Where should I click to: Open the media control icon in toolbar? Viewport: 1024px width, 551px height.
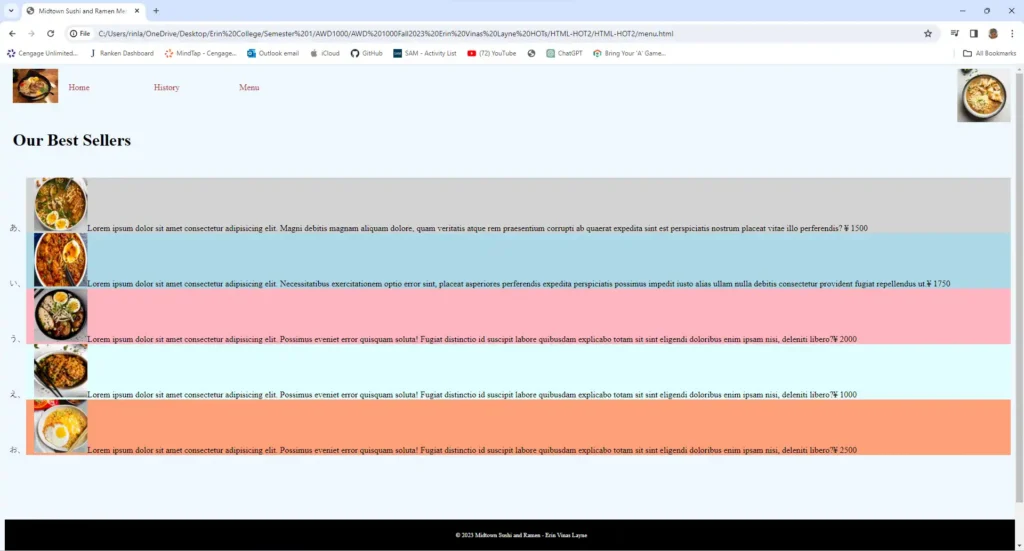pos(955,33)
